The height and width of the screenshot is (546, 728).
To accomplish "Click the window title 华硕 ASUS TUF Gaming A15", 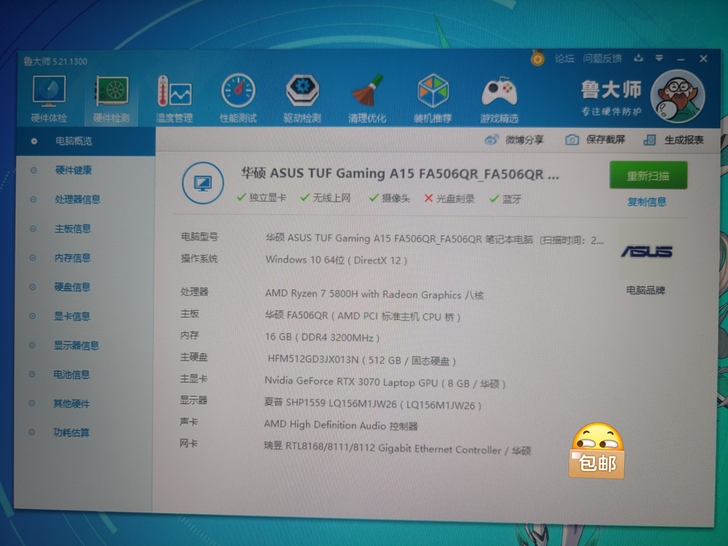I will (400, 174).
